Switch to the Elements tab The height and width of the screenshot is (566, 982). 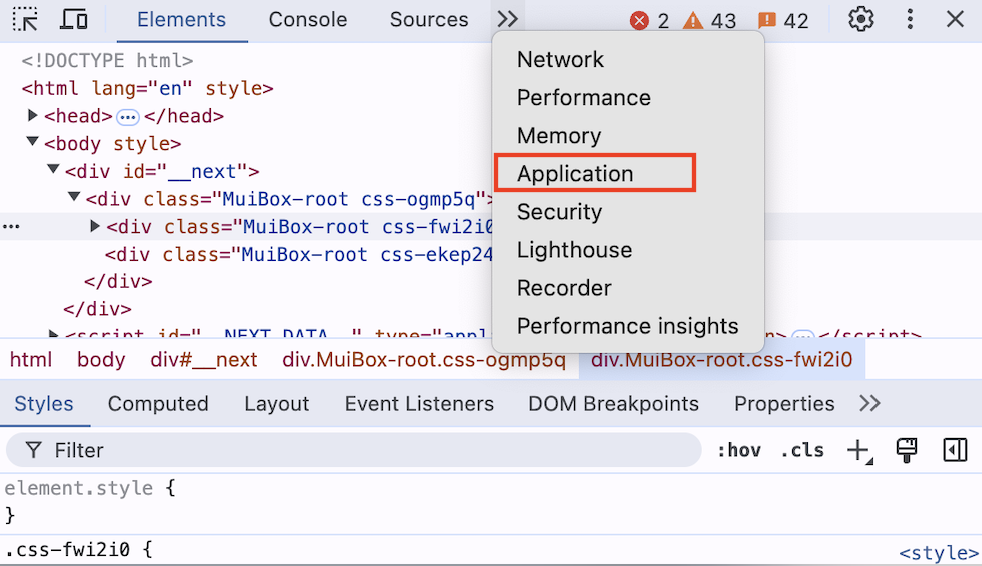click(x=182, y=19)
